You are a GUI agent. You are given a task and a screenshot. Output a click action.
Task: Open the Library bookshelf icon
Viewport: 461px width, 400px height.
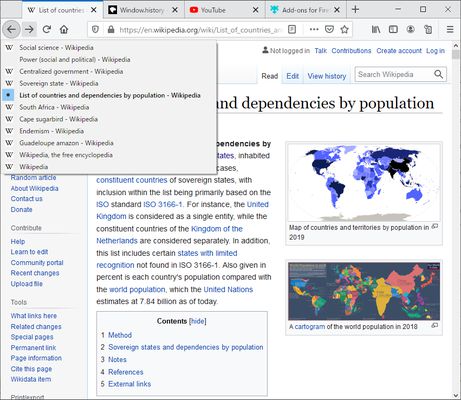pyautogui.click(x=376, y=30)
